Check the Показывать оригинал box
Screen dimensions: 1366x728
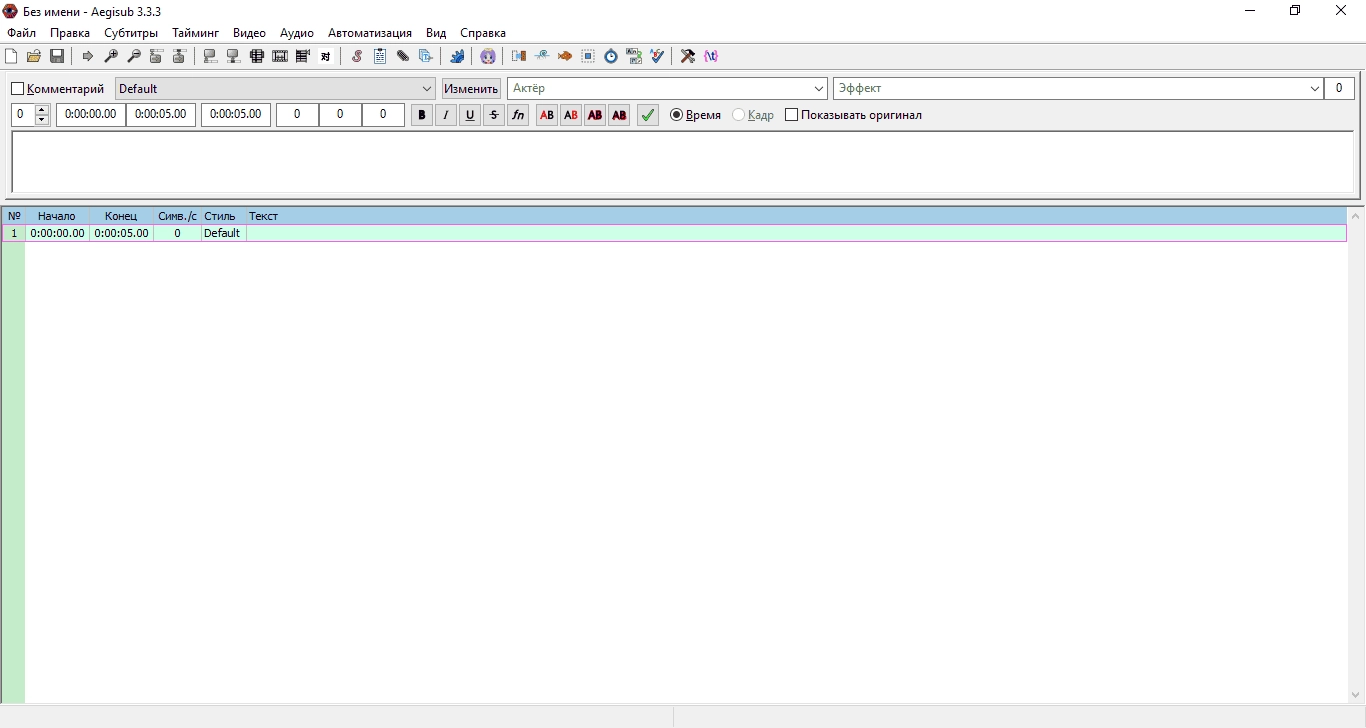pos(792,115)
